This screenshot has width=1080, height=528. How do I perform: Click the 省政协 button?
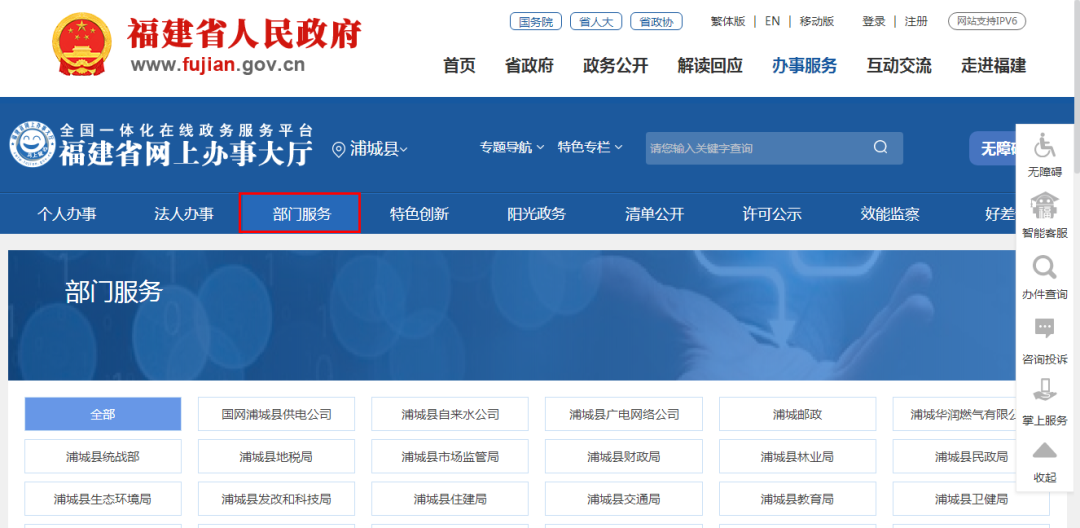point(656,21)
